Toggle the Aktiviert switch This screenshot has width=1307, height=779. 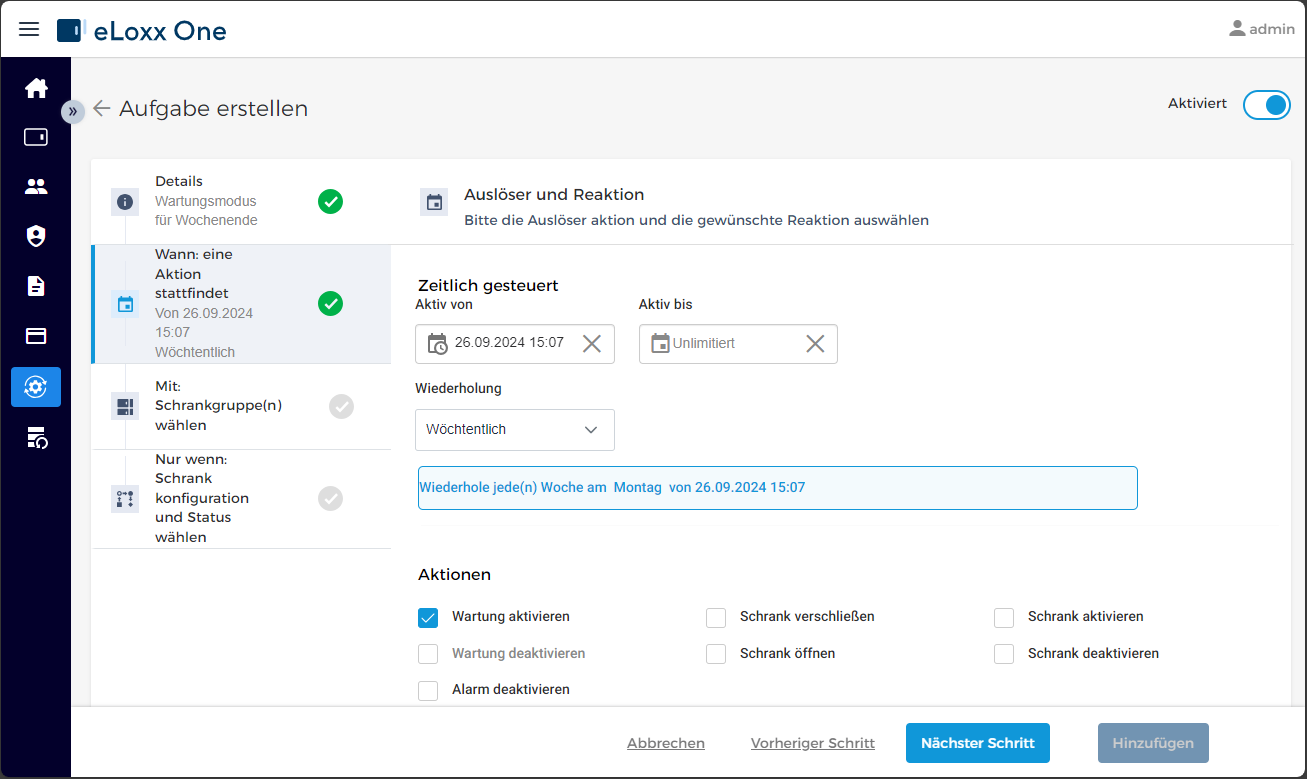[1267, 104]
